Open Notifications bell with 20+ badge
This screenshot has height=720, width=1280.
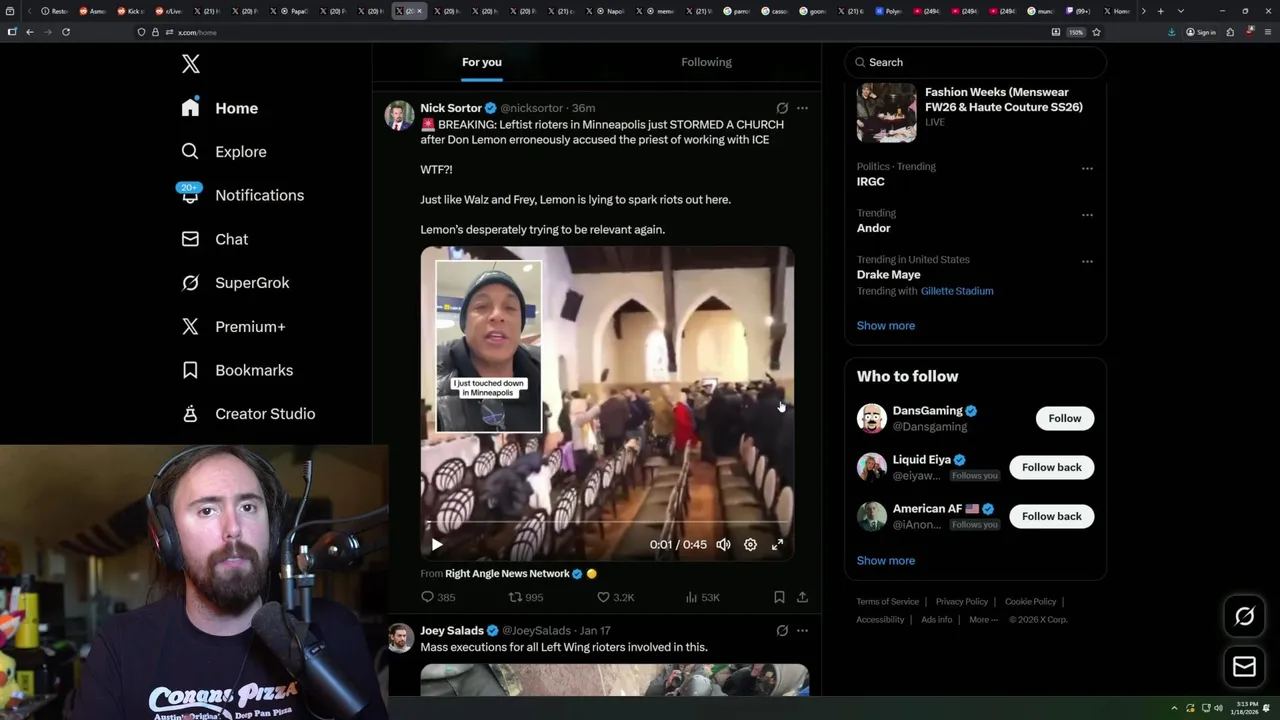(190, 194)
